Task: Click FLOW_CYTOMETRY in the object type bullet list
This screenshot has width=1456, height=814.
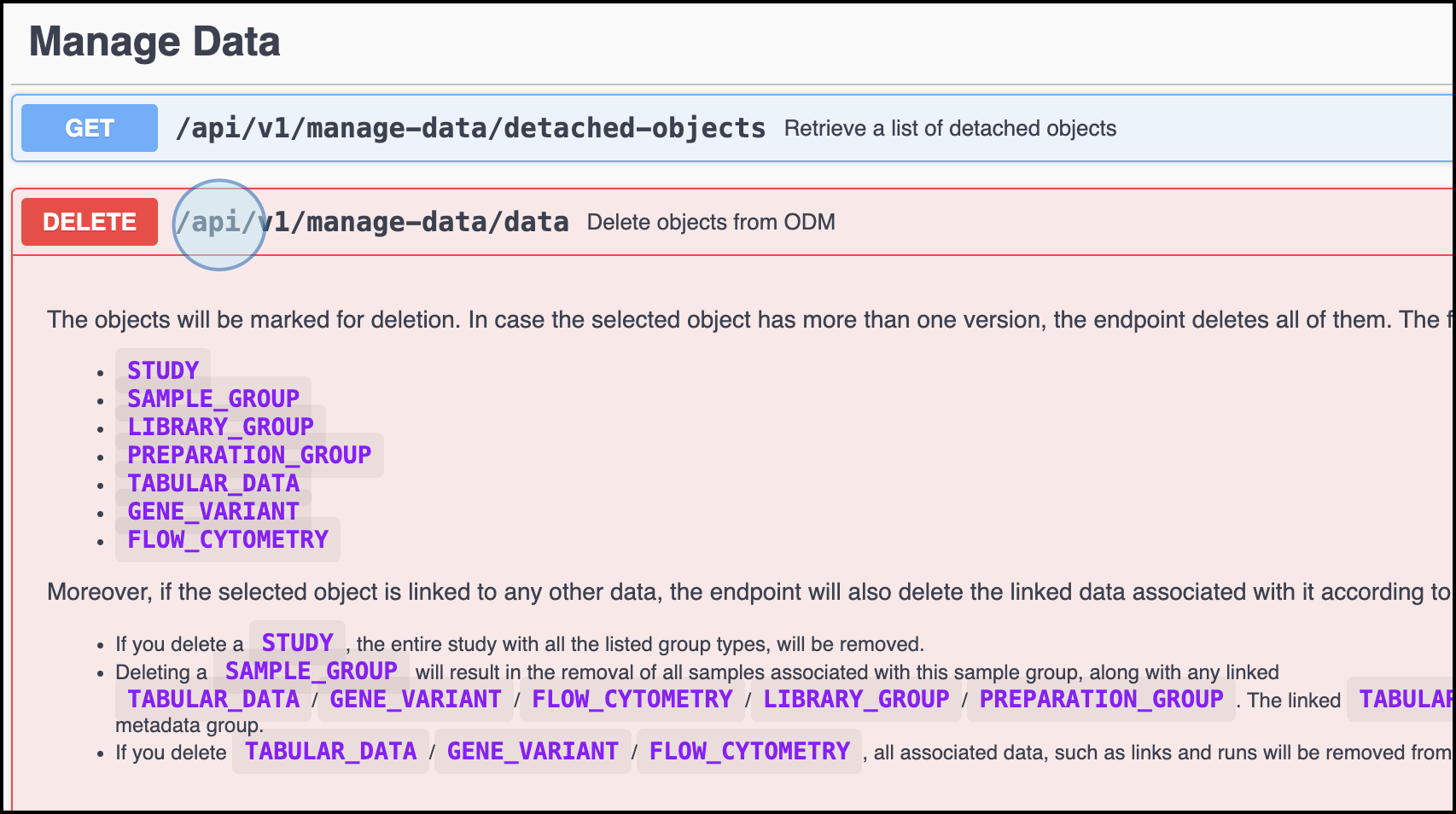Action: click(228, 539)
